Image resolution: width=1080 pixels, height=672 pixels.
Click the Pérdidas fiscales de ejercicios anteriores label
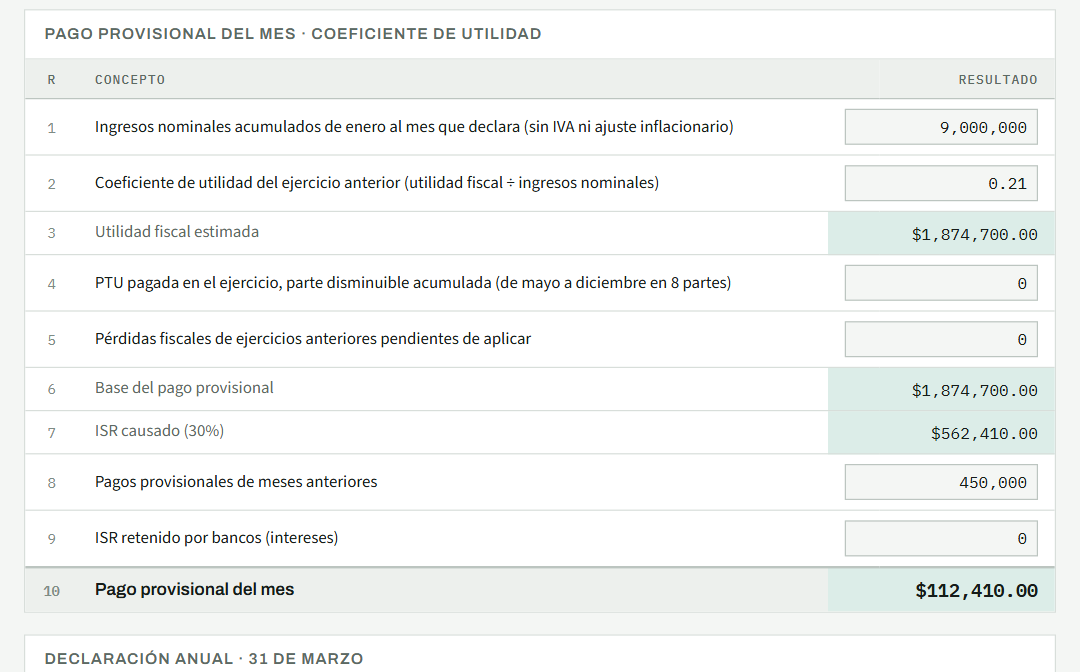(313, 339)
